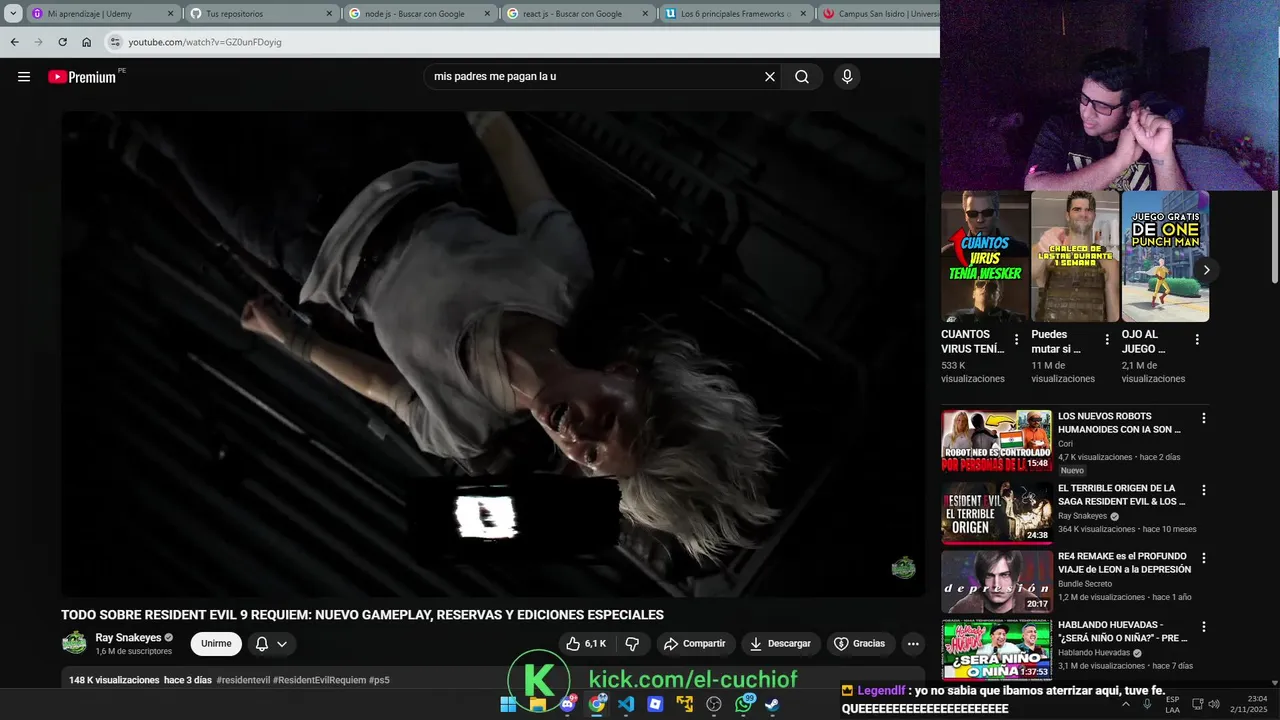Image resolution: width=1280 pixels, height=720 pixels.
Task: Open the #residentevil hashtag link
Action: point(243,680)
